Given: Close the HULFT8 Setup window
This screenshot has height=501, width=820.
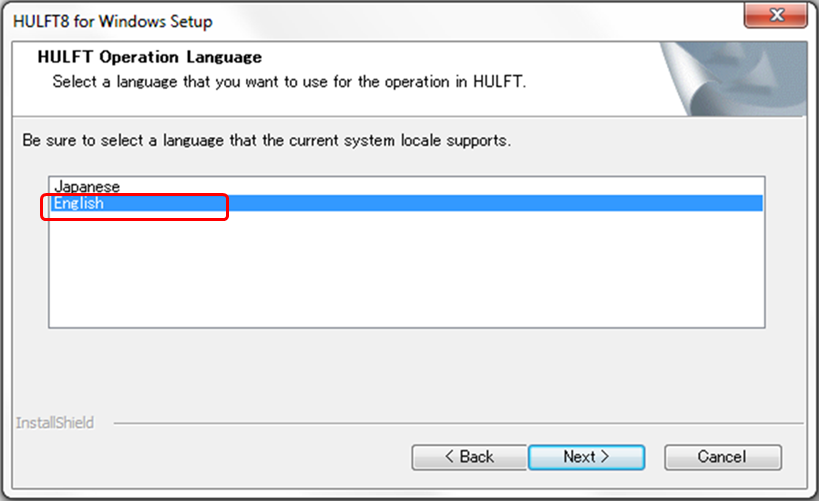Looking at the screenshot, I should point(777,17).
